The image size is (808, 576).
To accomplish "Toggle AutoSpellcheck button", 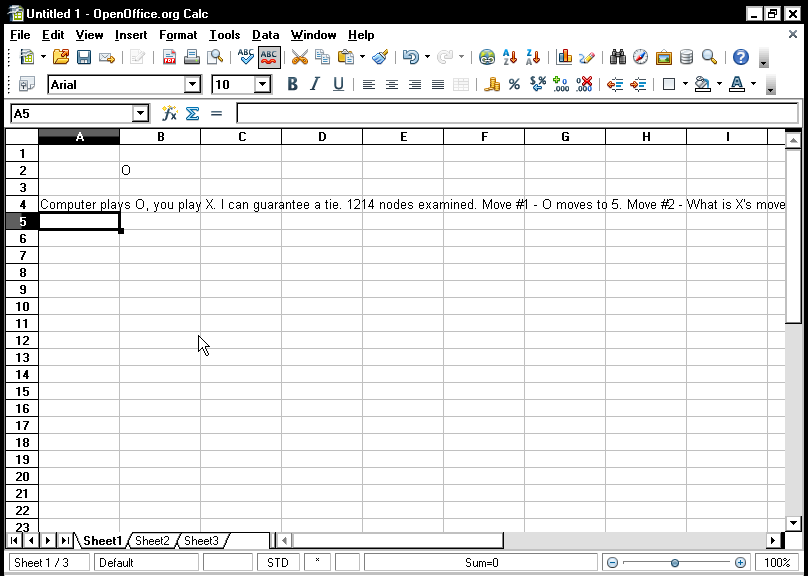I will coord(269,58).
